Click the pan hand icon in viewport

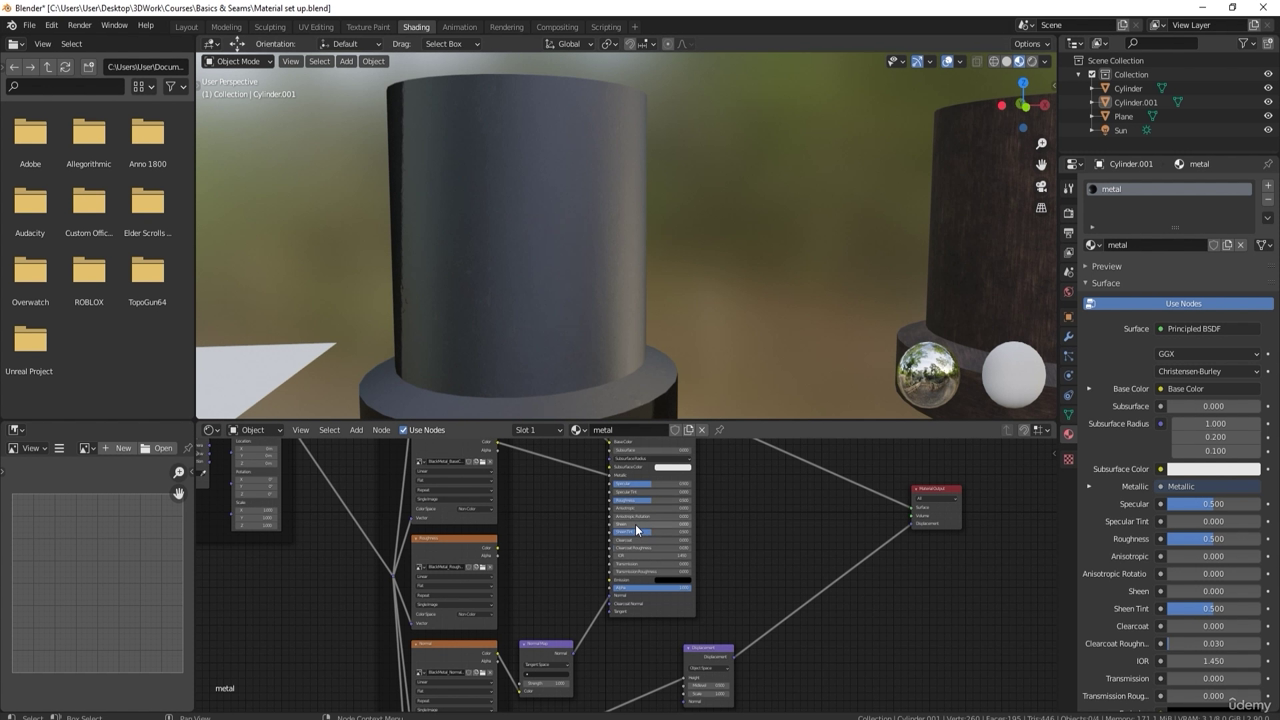[1041, 165]
